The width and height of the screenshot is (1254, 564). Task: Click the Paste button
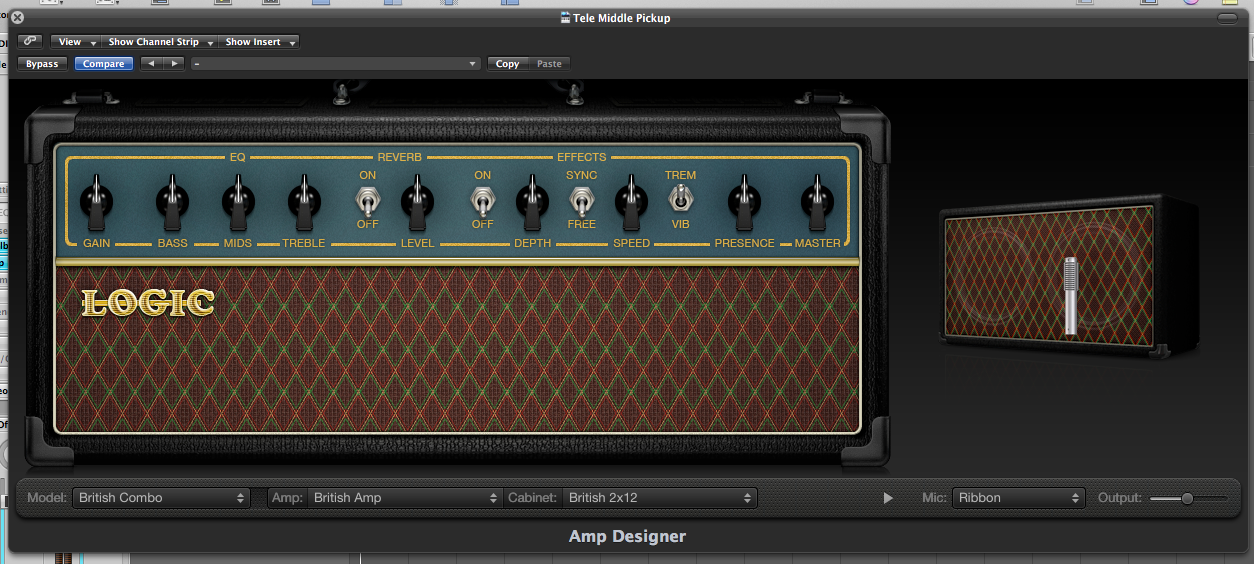[549, 64]
